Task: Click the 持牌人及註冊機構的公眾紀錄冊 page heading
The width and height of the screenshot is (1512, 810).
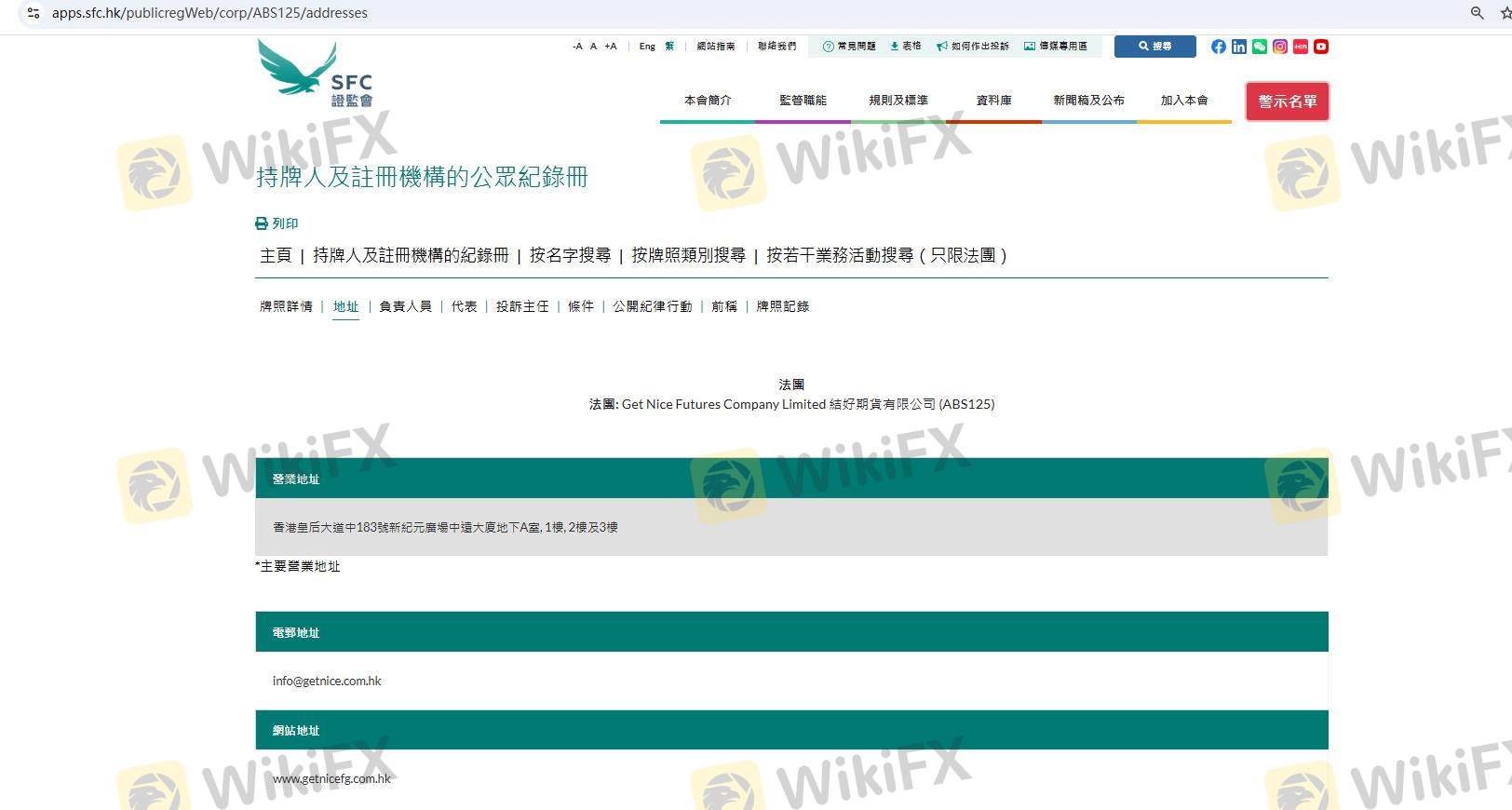Action: coord(422,177)
